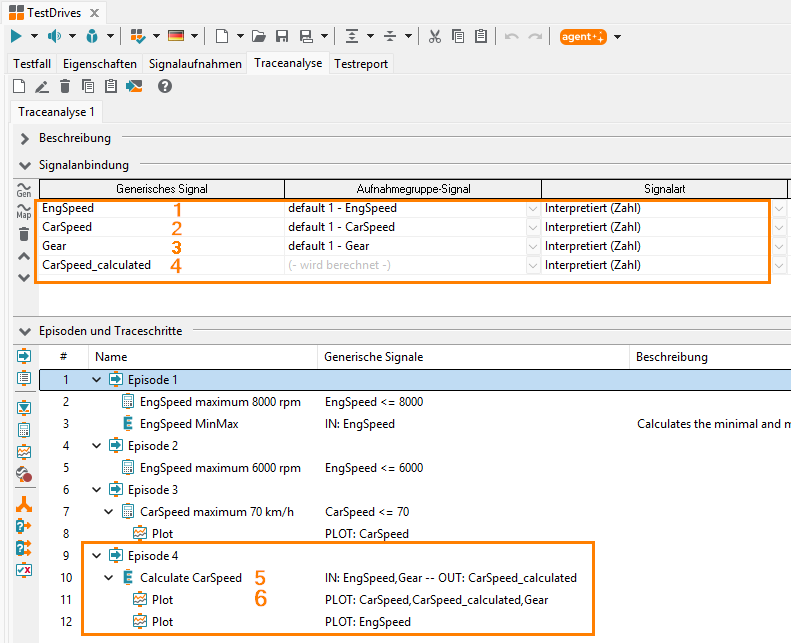Collapse Episode 2 tree node

(96, 446)
